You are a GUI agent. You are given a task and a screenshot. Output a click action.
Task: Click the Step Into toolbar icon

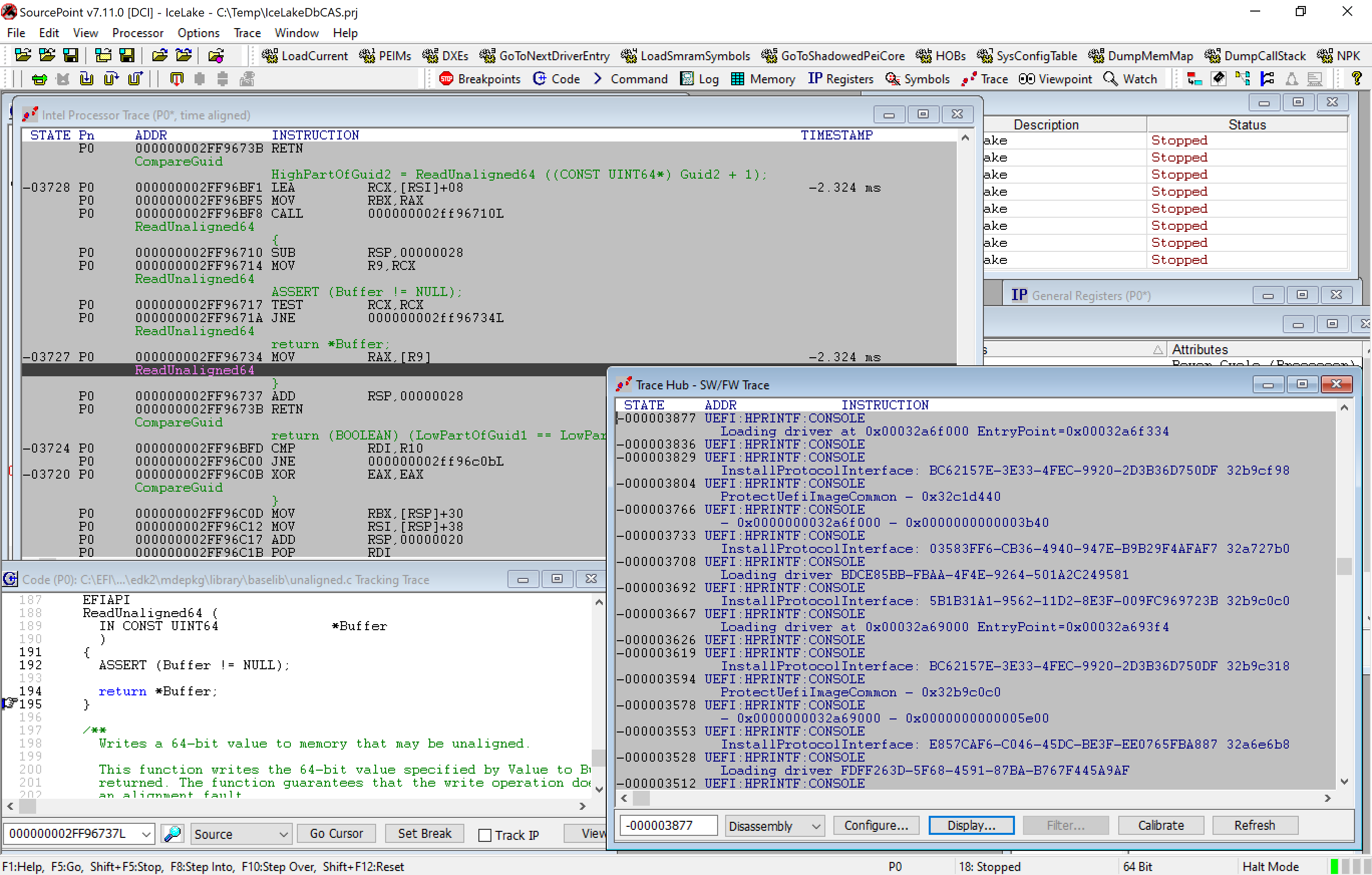87,79
